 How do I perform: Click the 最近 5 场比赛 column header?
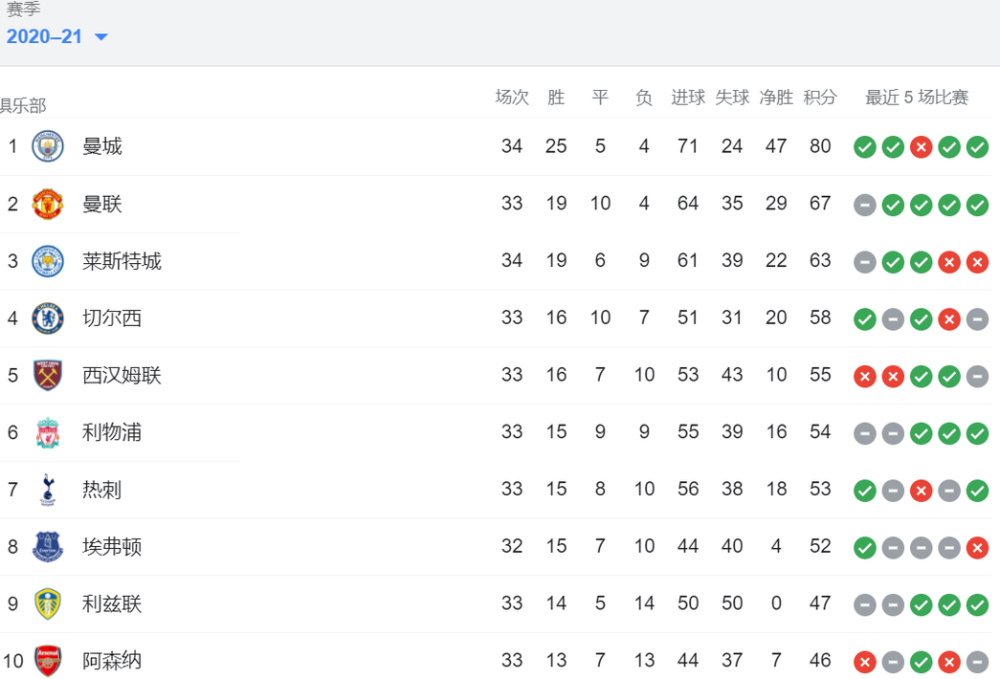point(916,97)
